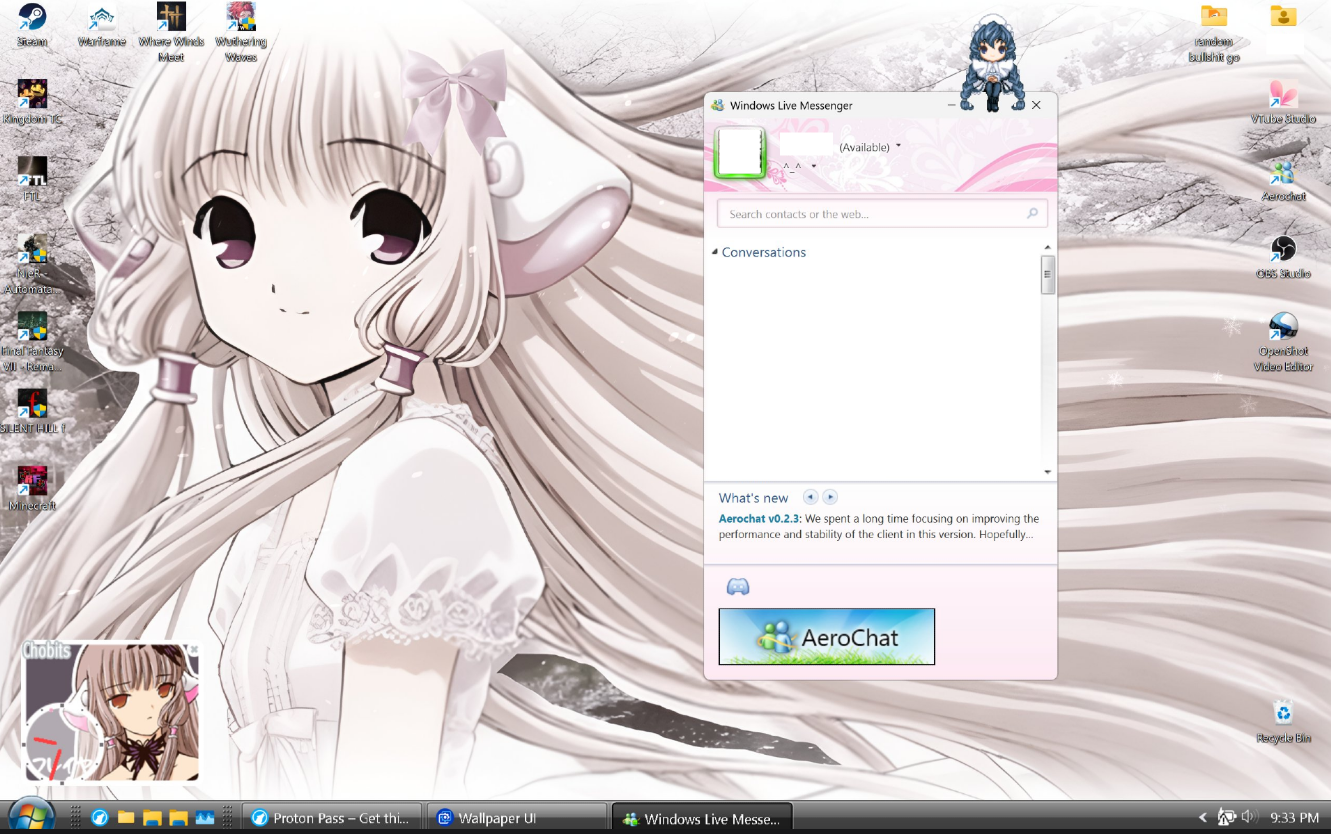Click the magnifier icon in the search box
1331x834 pixels.
[1033, 214]
